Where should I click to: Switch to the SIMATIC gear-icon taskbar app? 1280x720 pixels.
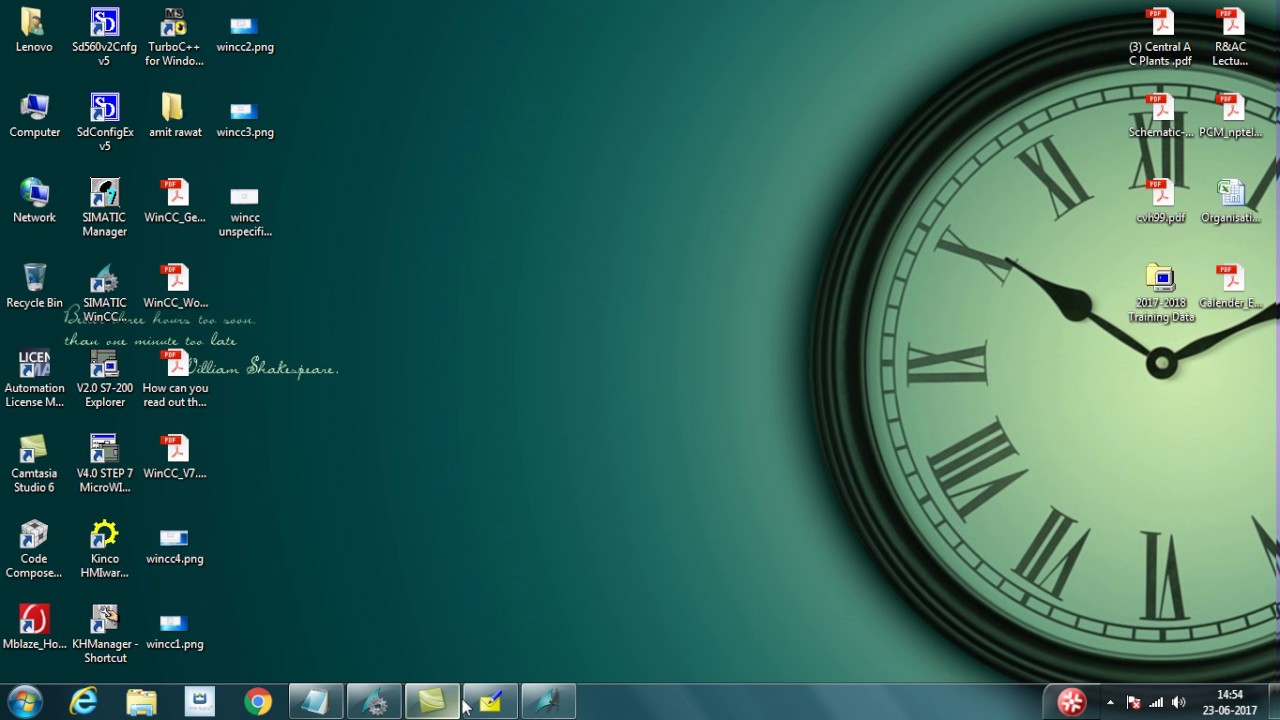(374, 702)
